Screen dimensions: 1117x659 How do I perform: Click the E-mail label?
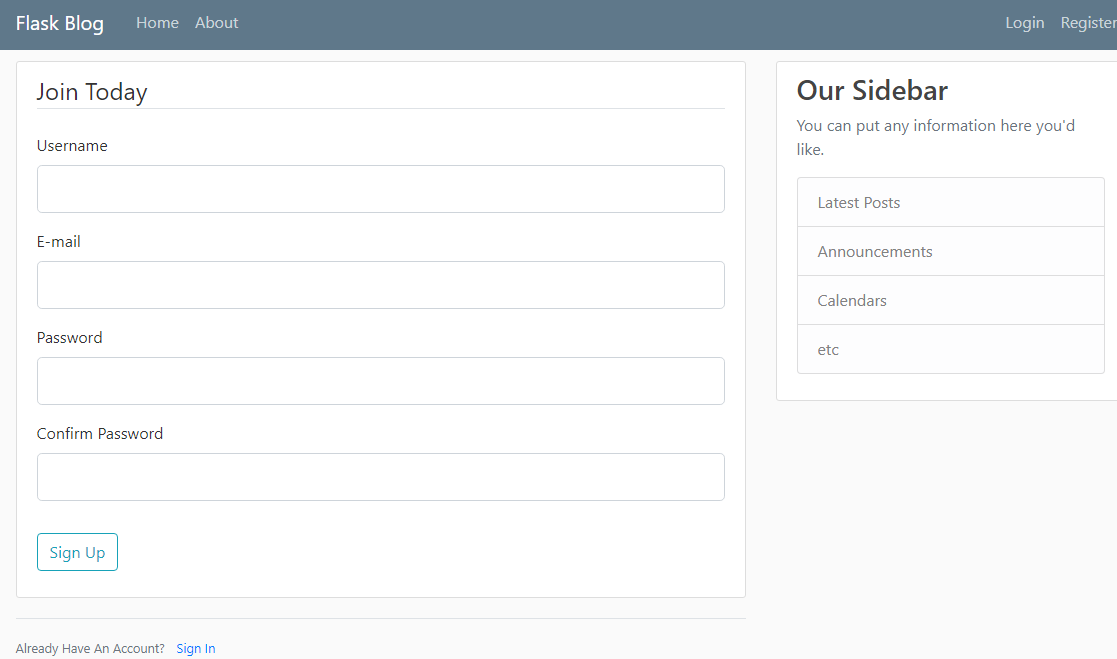pyautogui.click(x=58, y=242)
